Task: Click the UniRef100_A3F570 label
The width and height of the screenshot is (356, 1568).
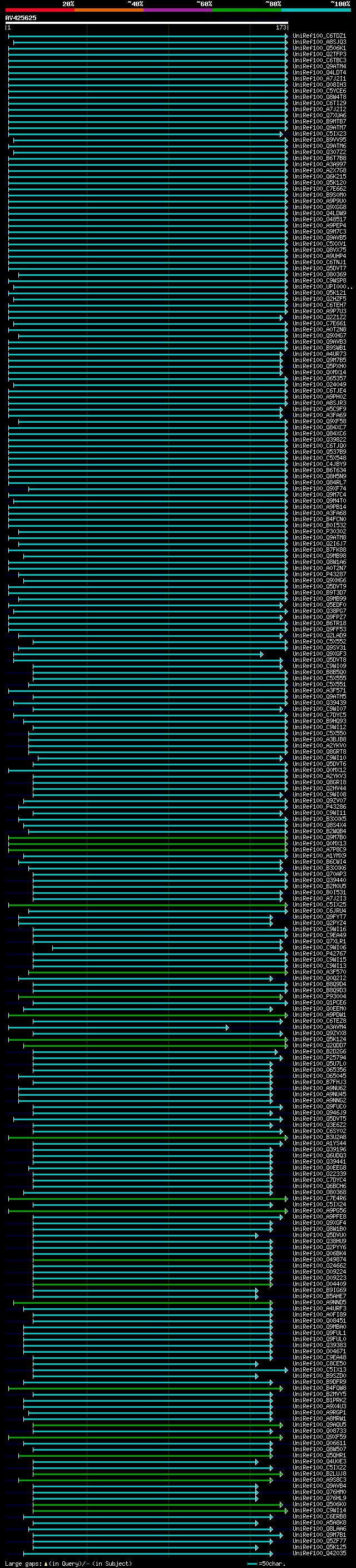Action: coord(319,972)
